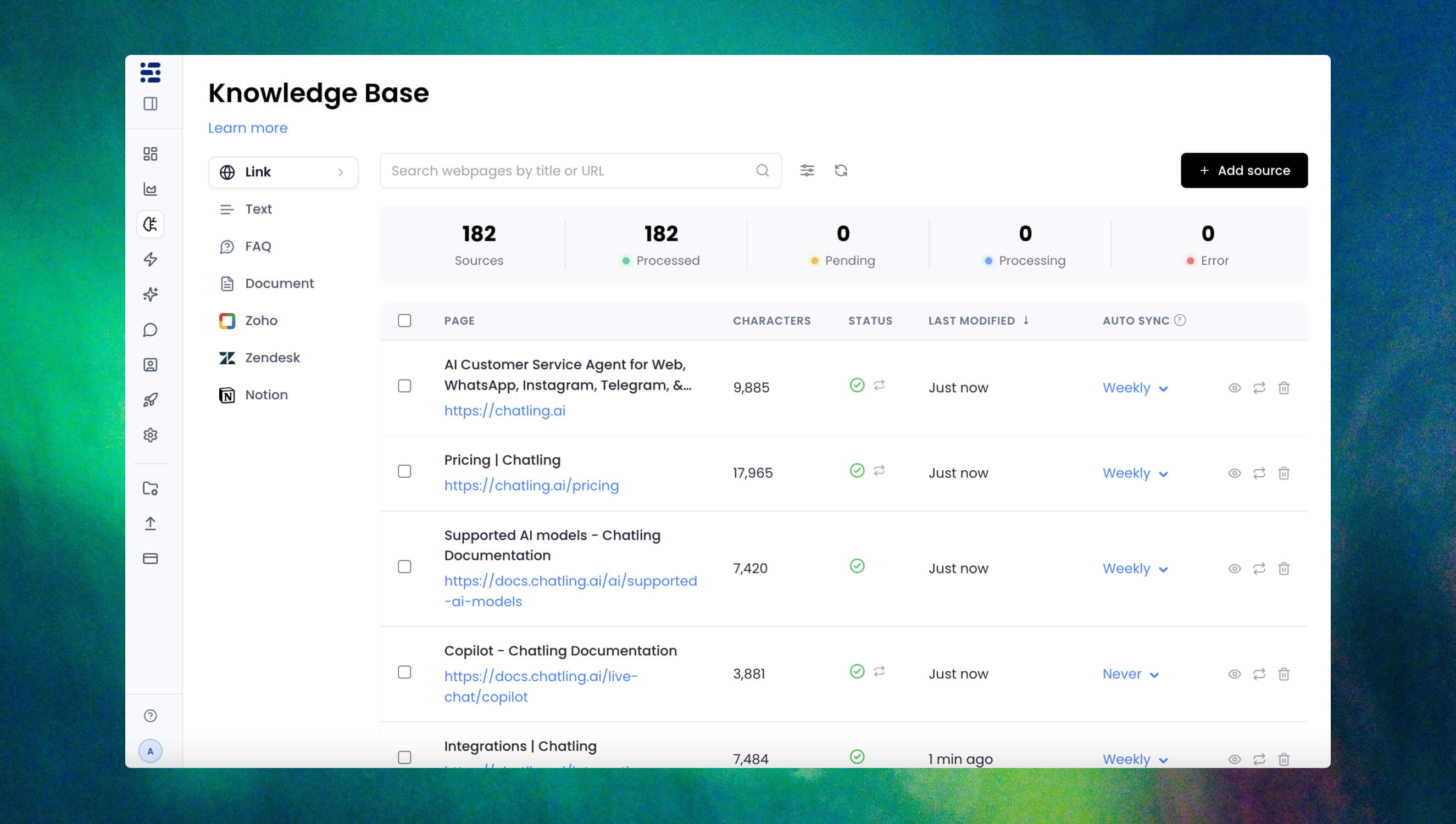
Task: Click the rocket icon in sidebar
Action: tap(150, 400)
